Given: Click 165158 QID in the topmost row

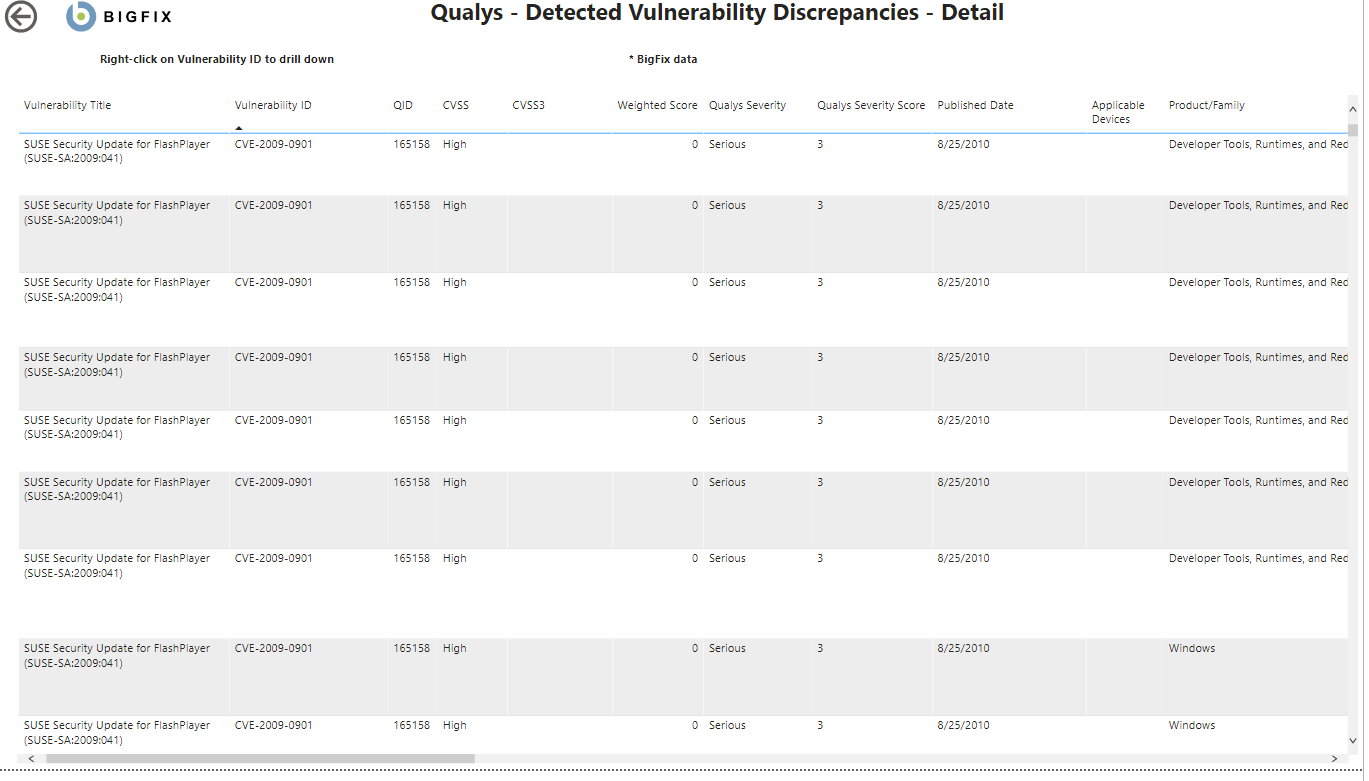Looking at the screenshot, I should click(411, 144).
